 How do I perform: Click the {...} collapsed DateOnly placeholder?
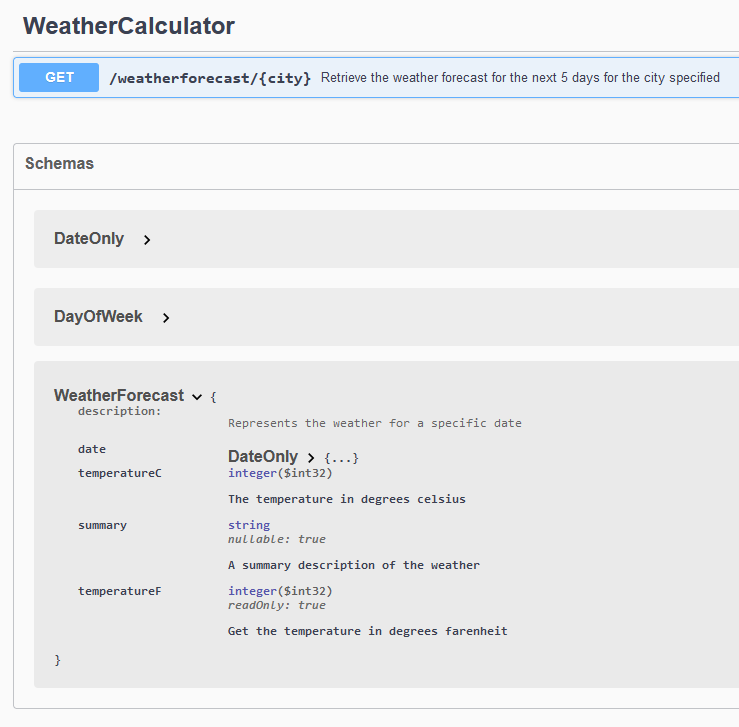click(342, 458)
